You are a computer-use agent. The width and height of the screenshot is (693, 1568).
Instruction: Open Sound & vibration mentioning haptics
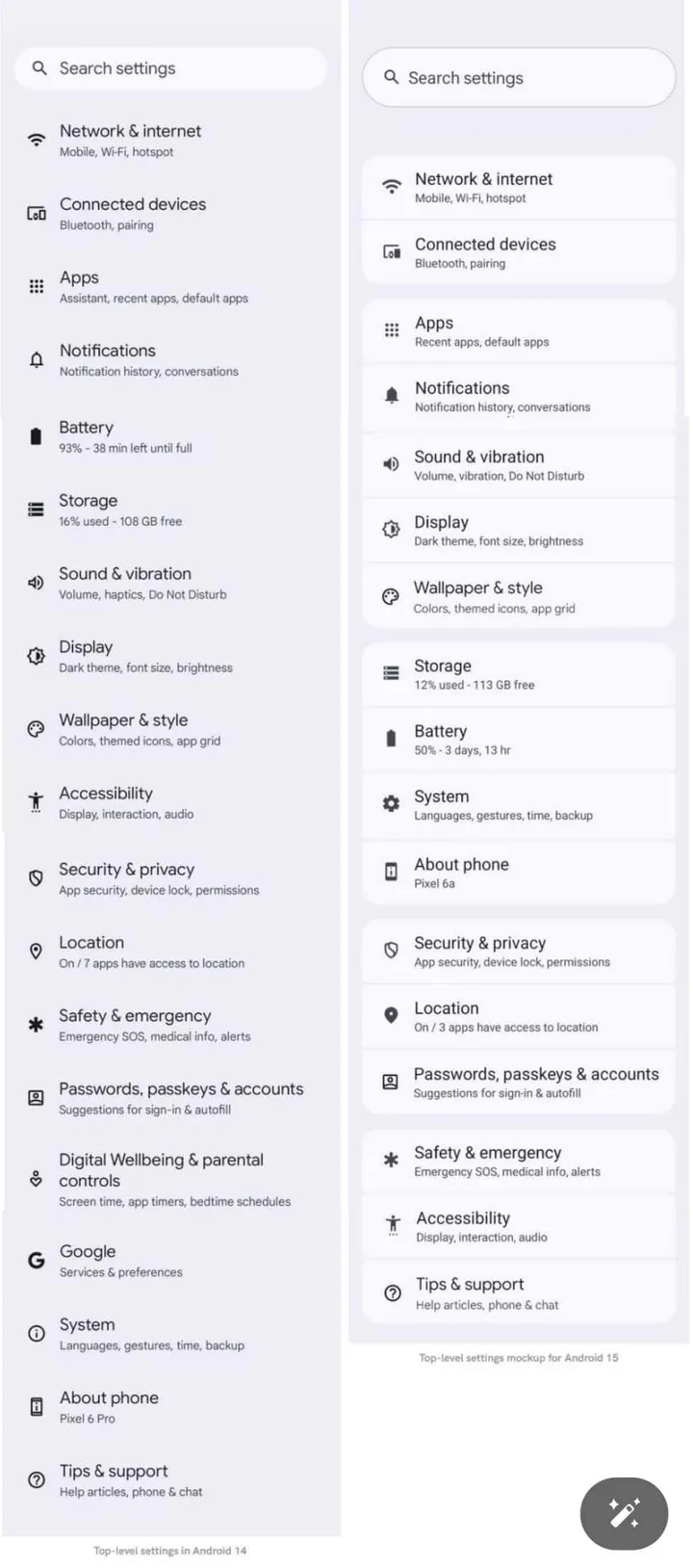142,583
